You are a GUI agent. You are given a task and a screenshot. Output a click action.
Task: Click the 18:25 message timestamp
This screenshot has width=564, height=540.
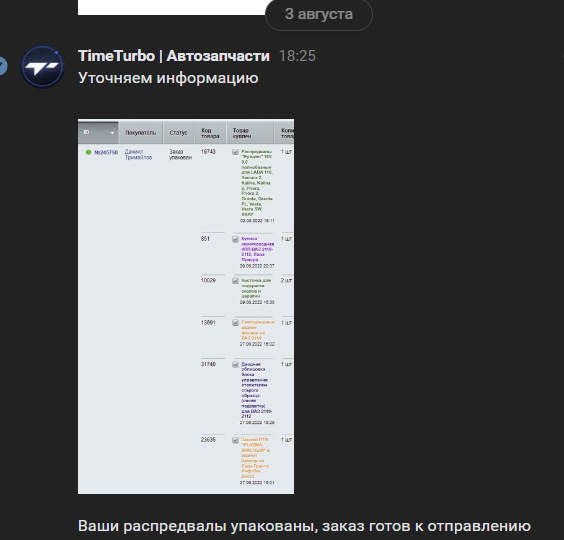tap(297, 56)
